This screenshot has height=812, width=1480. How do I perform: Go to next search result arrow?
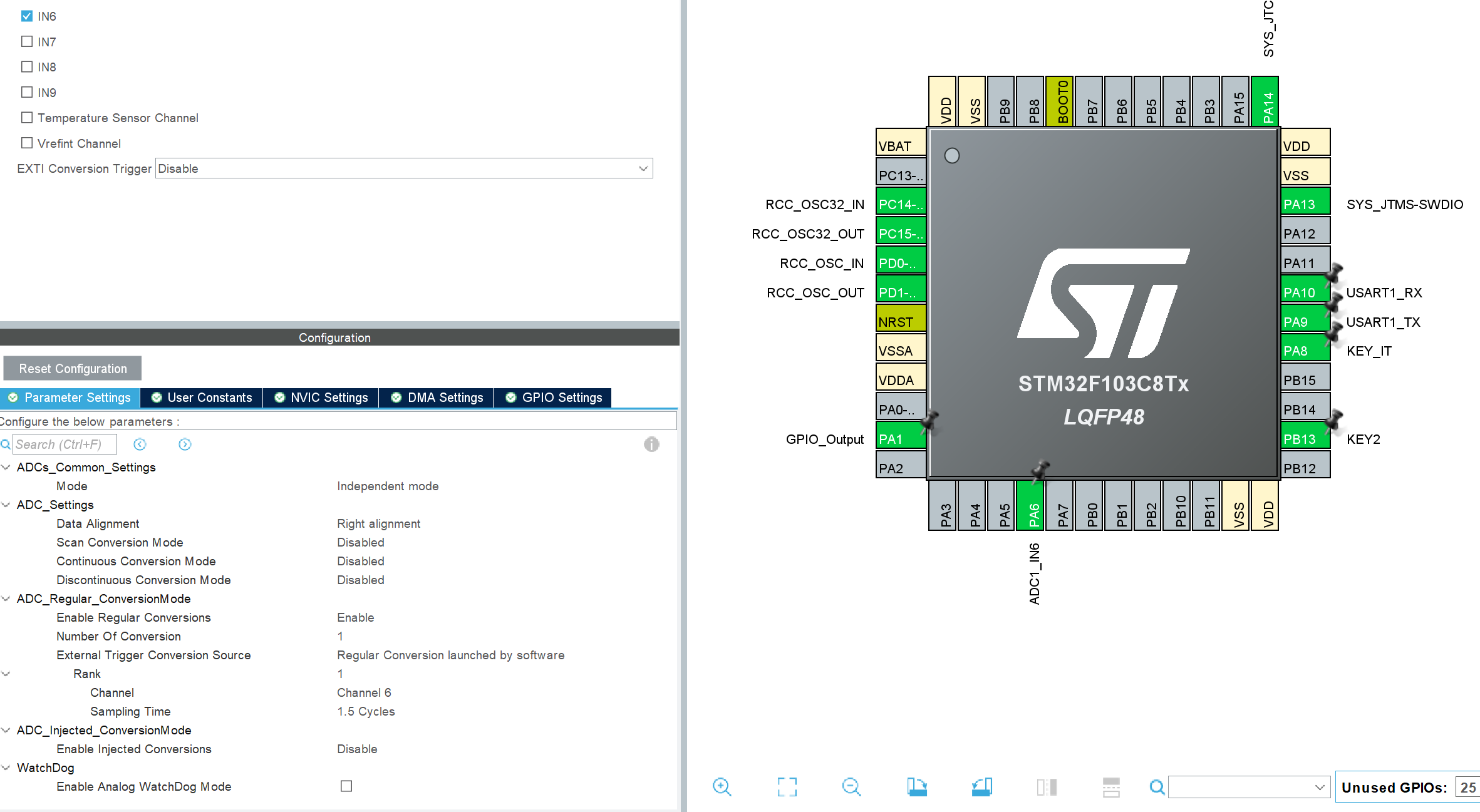click(185, 444)
